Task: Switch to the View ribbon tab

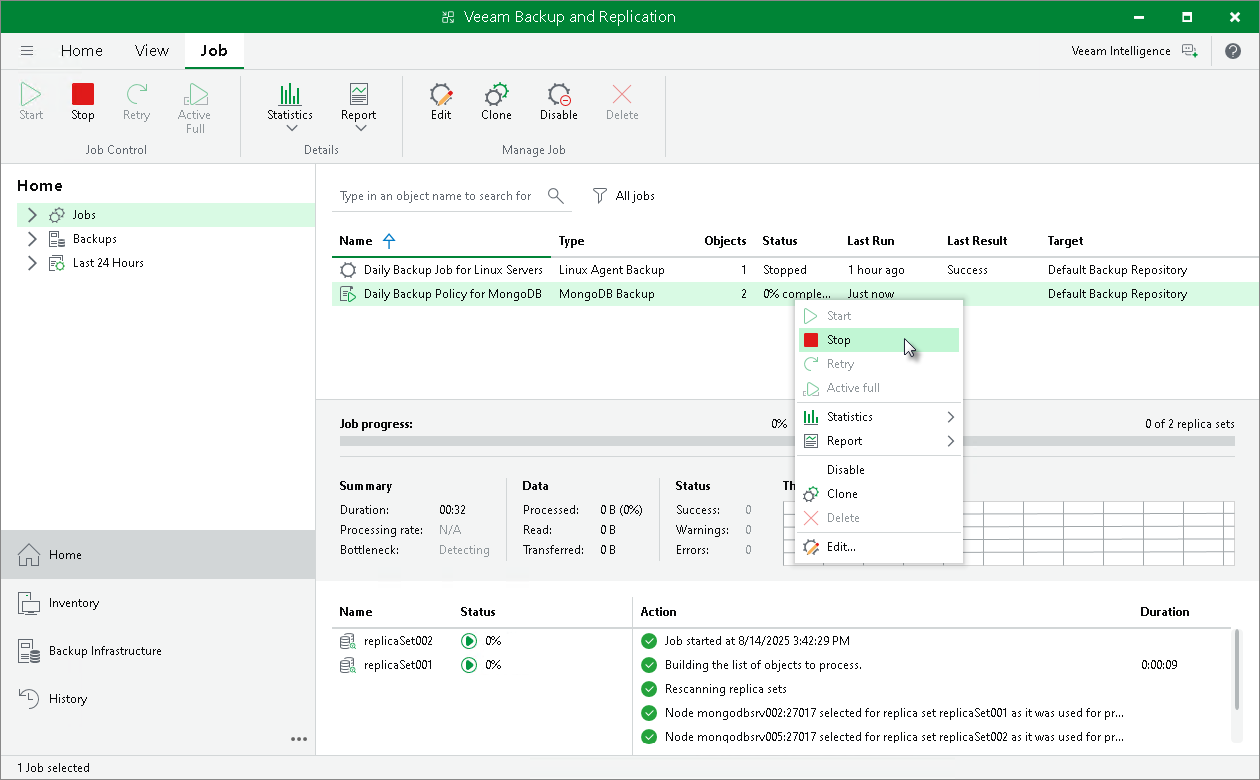Action: (x=151, y=50)
